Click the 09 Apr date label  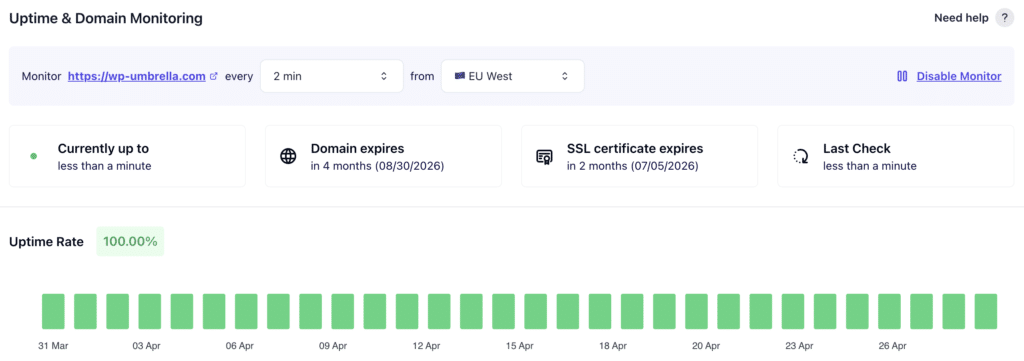333,345
